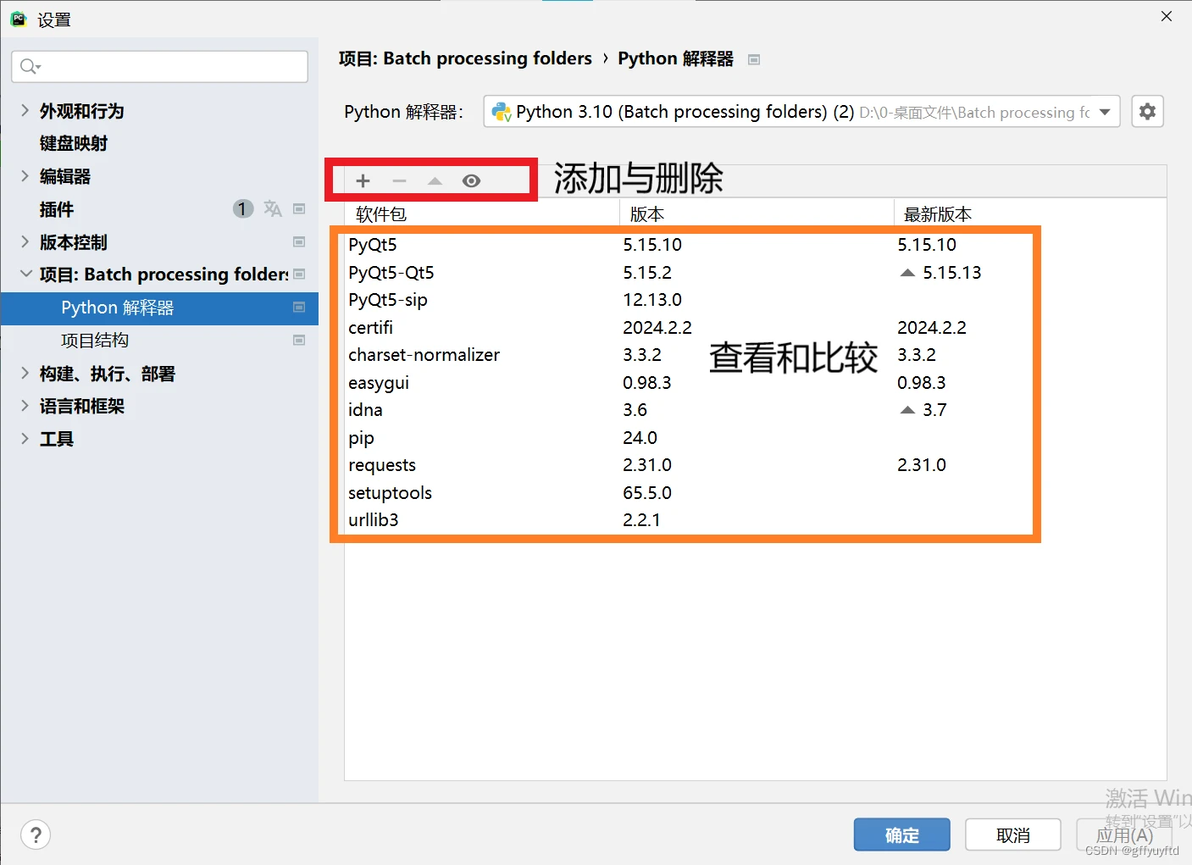Screen dimensions: 1192x865
Task: Click project-level icon beside 版本控制
Action: (300, 242)
